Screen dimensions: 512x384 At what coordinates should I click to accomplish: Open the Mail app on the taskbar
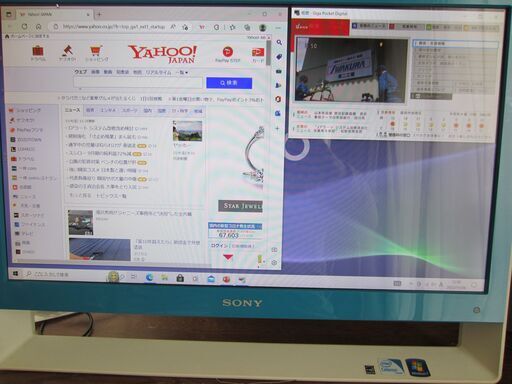pyautogui.click(x=211, y=279)
